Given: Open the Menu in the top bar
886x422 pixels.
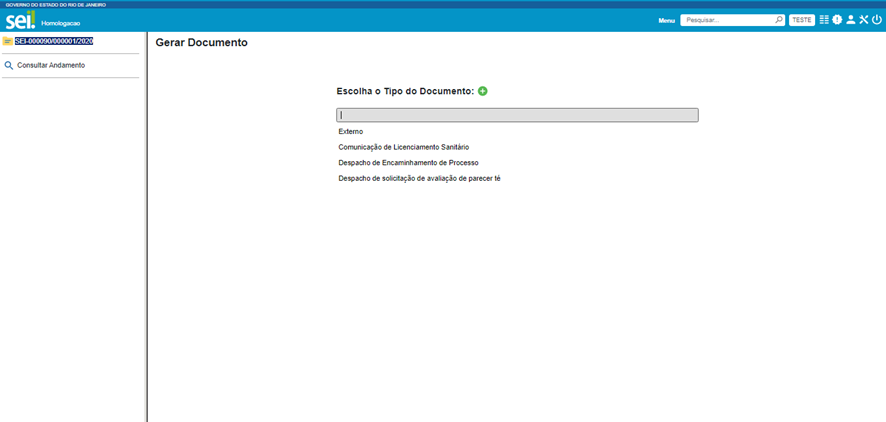Looking at the screenshot, I should 667,20.
